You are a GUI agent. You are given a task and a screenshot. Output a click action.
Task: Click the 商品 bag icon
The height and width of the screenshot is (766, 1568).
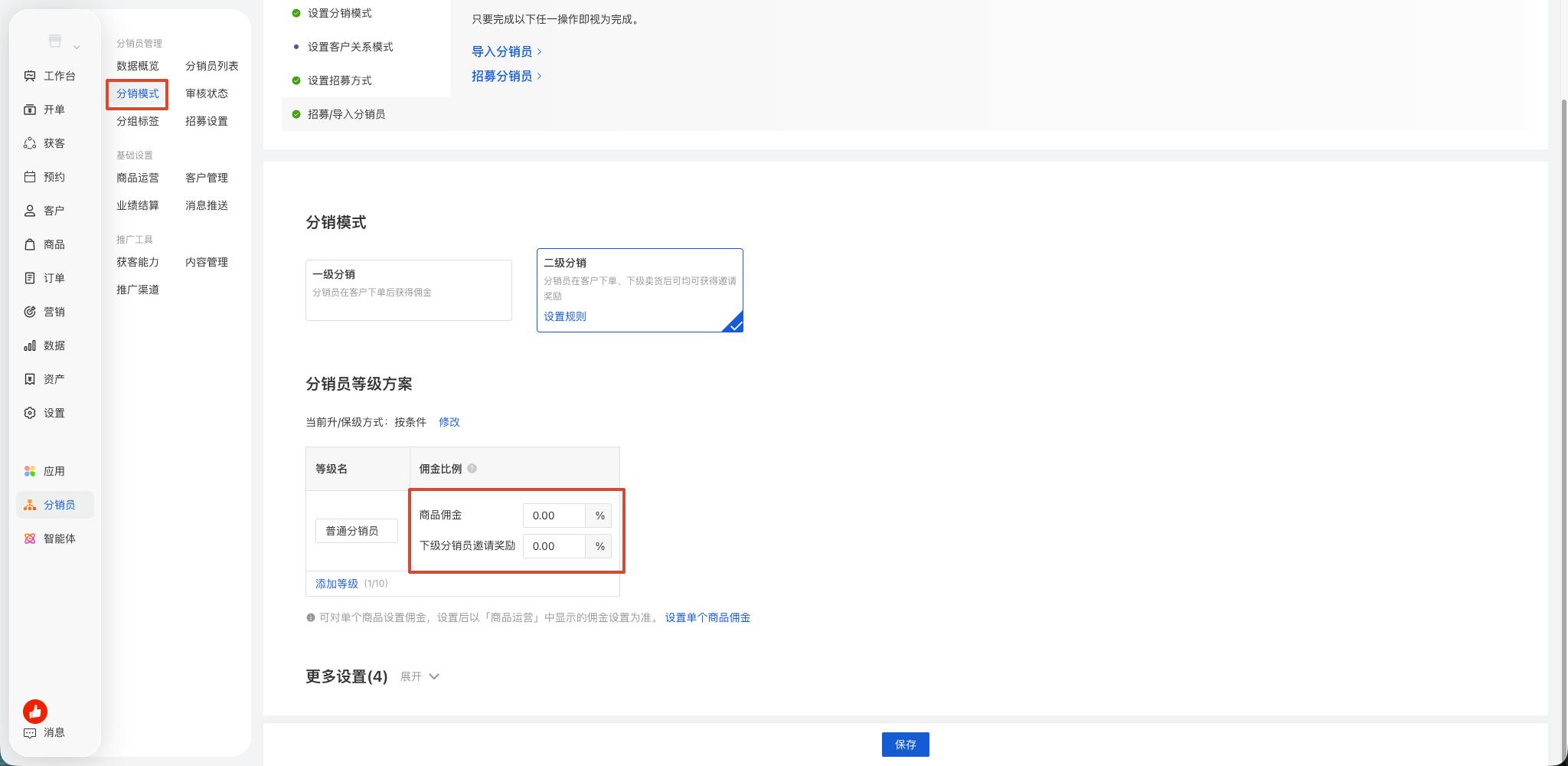click(x=30, y=244)
